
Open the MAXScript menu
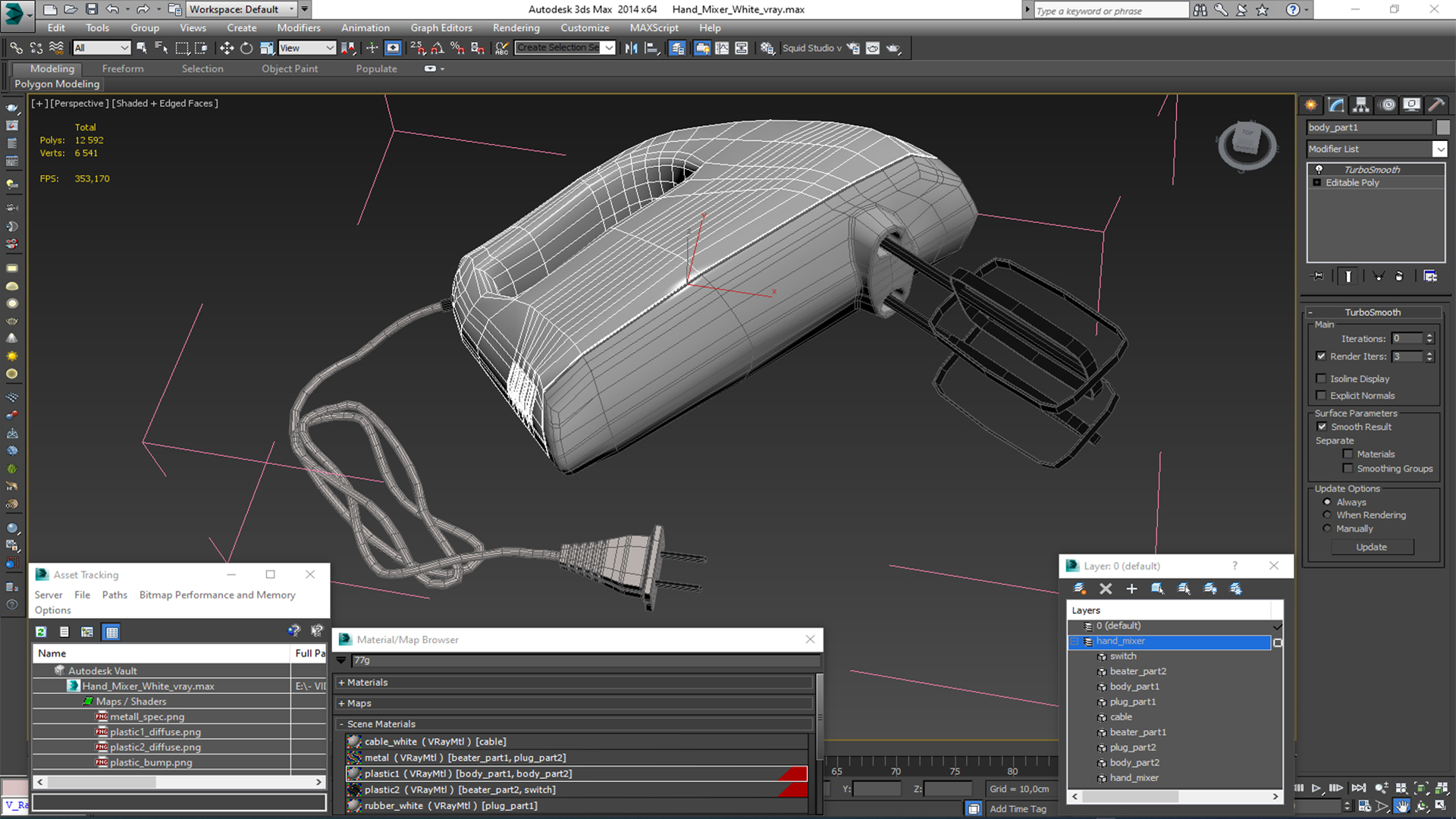point(654,28)
